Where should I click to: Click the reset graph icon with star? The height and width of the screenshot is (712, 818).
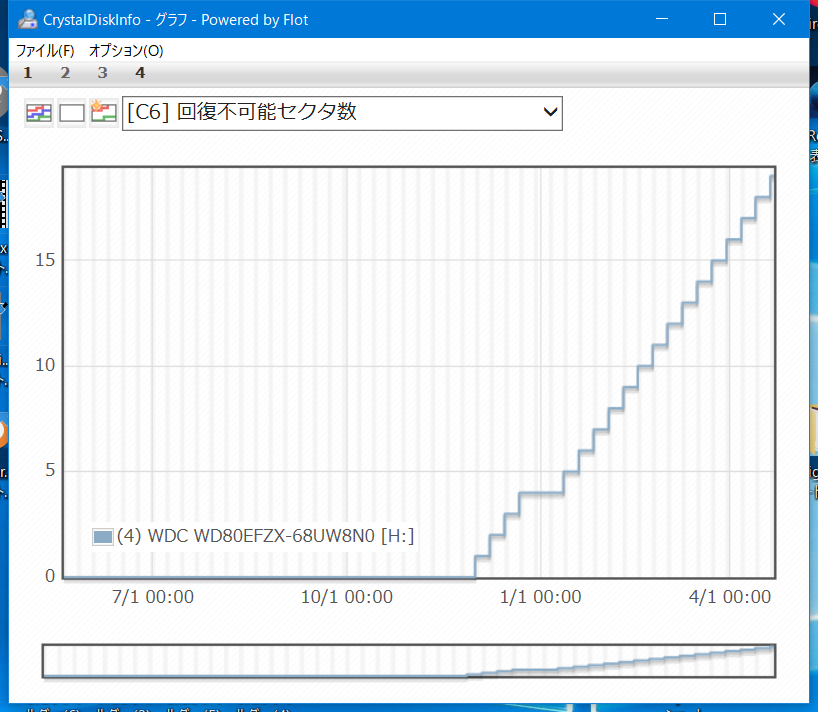pyautogui.click(x=103, y=112)
